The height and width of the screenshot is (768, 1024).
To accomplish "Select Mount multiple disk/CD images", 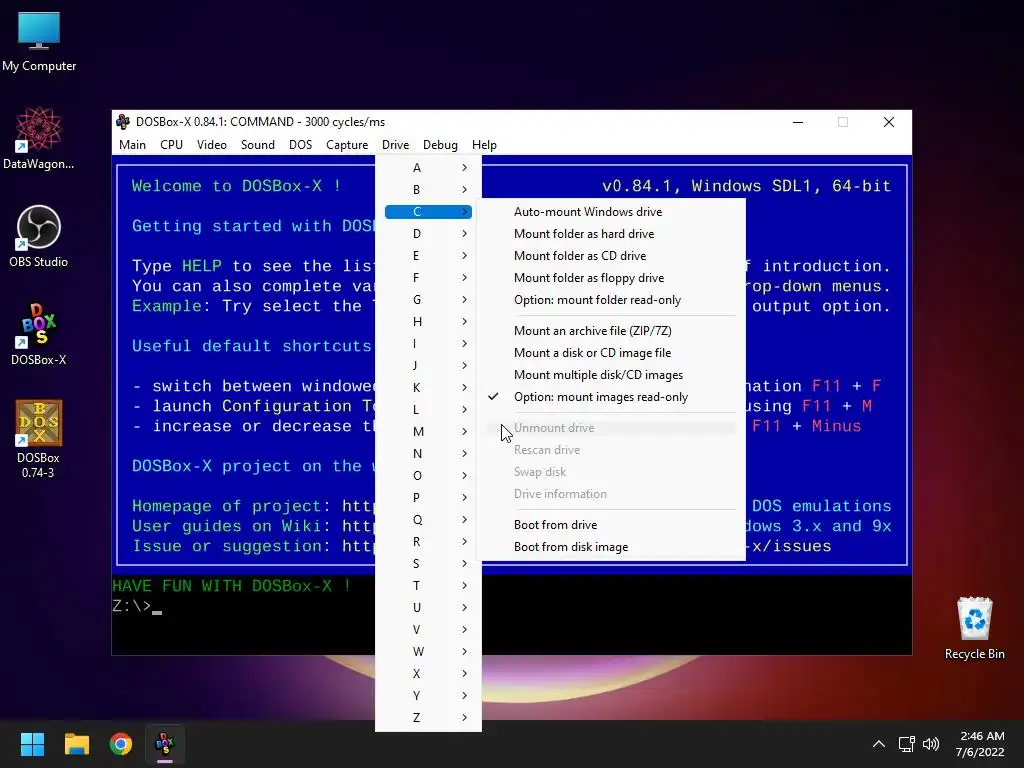I will [613, 375].
